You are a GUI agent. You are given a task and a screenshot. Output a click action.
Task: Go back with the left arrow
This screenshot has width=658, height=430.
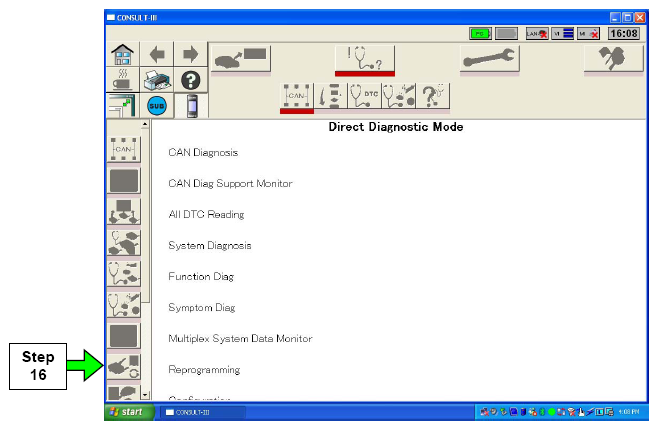click(x=158, y=54)
